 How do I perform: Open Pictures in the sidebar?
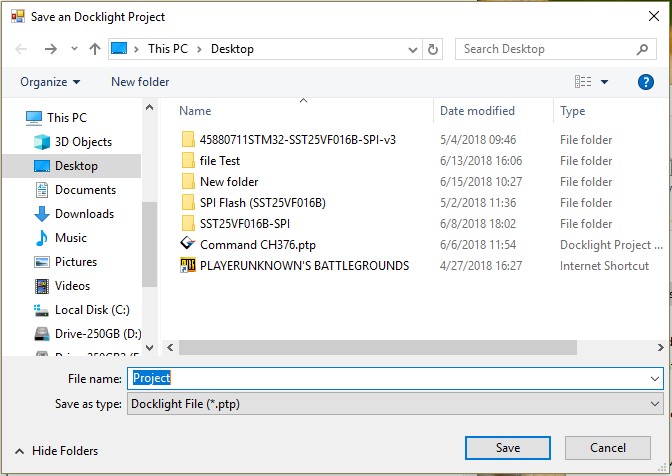pos(76,262)
